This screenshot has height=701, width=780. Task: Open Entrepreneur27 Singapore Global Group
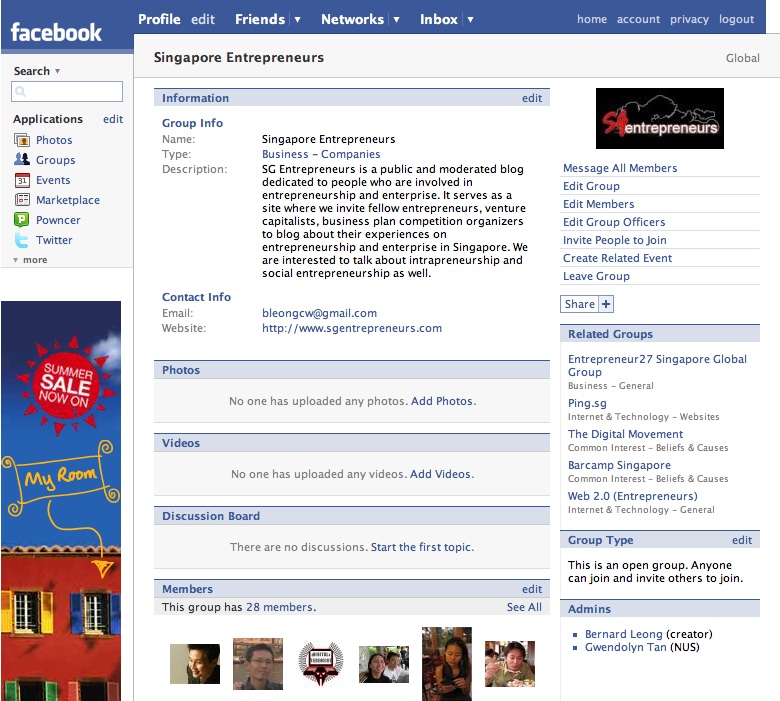(658, 366)
